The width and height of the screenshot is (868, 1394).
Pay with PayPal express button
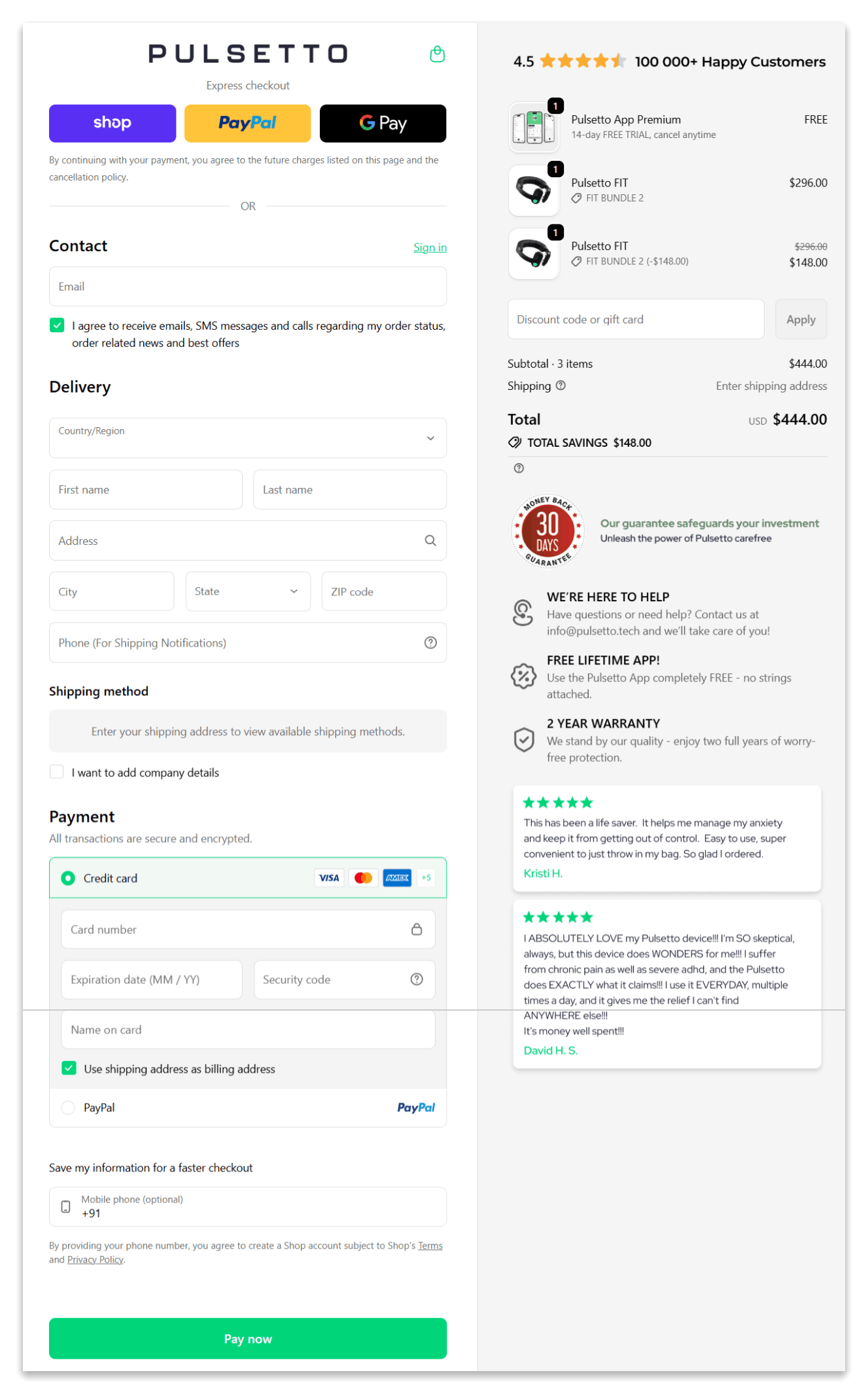point(247,123)
